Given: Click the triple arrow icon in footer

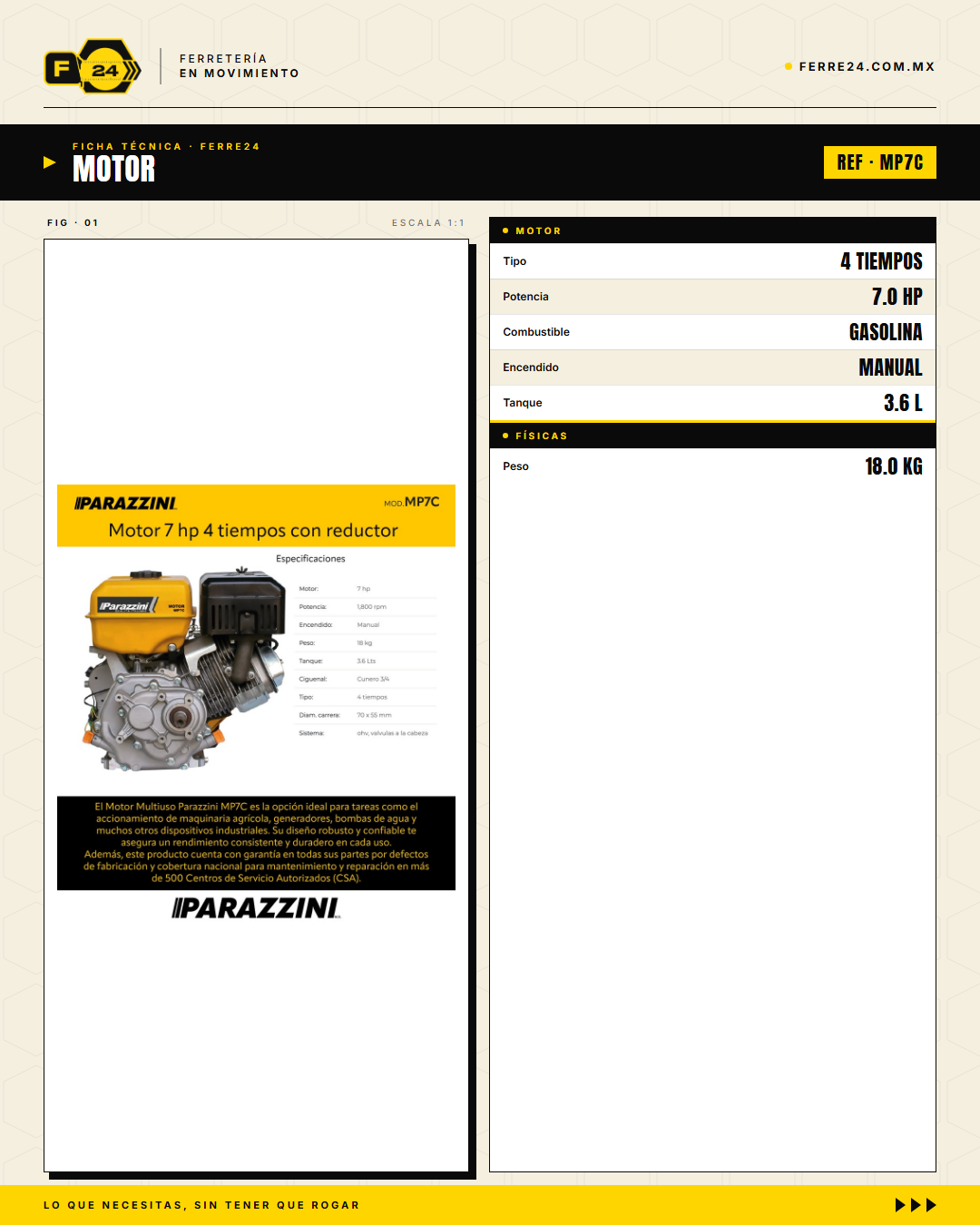Looking at the screenshot, I should click(x=916, y=1205).
